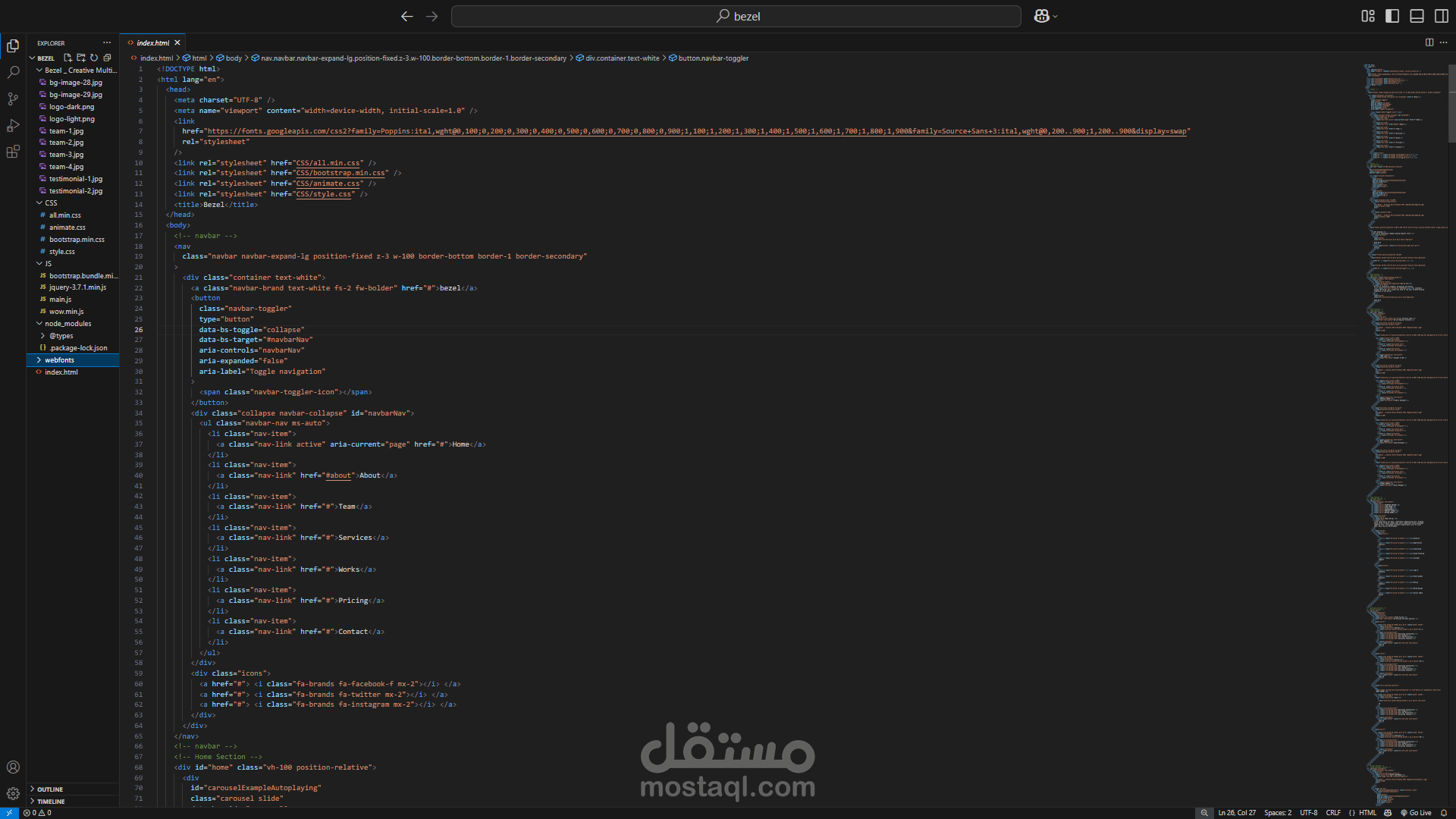The image size is (1456, 819).
Task: Collapse all folders in explorer
Action: 107,58
